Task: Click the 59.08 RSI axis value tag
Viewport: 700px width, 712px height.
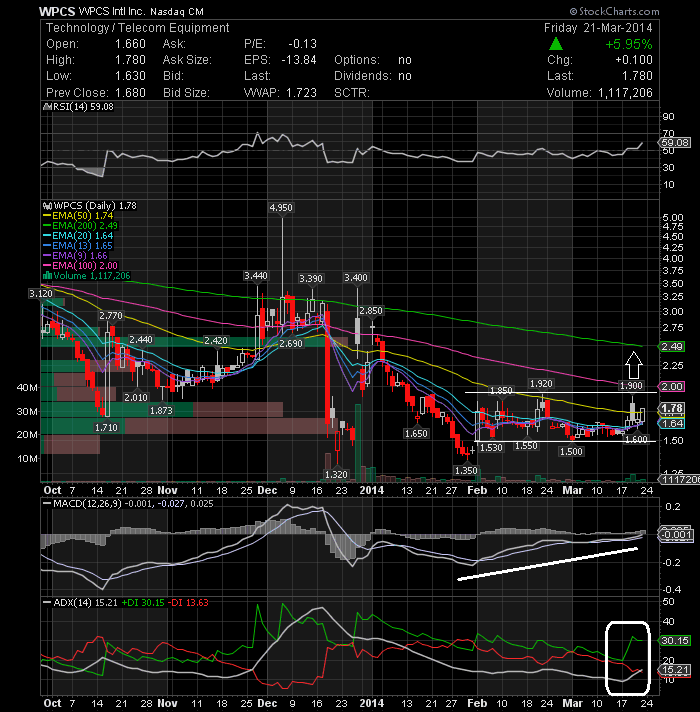Action: coord(675,143)
